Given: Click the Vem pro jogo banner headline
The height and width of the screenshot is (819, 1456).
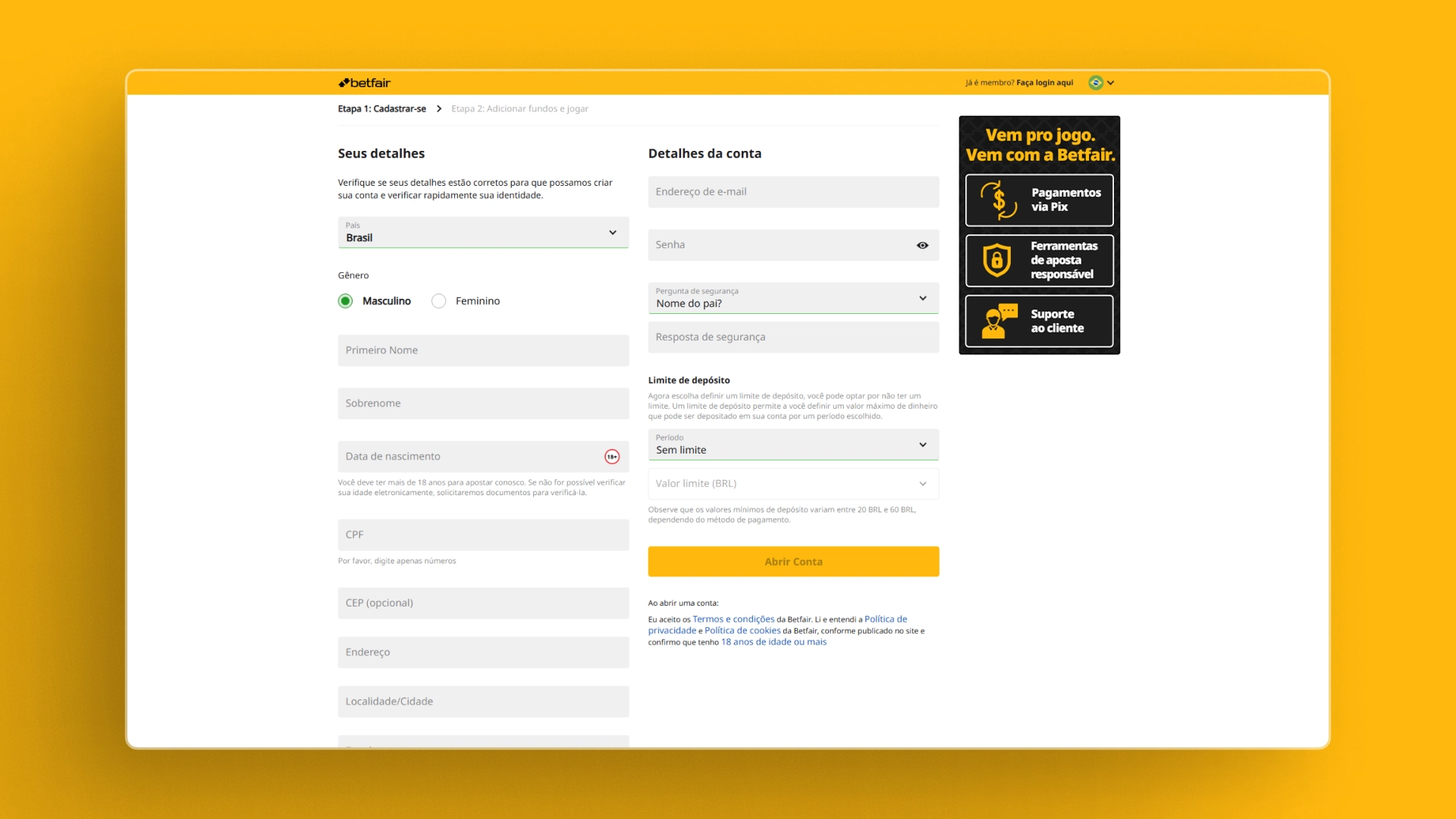Looking at the screenshot, I should [x=1040, y=145].
